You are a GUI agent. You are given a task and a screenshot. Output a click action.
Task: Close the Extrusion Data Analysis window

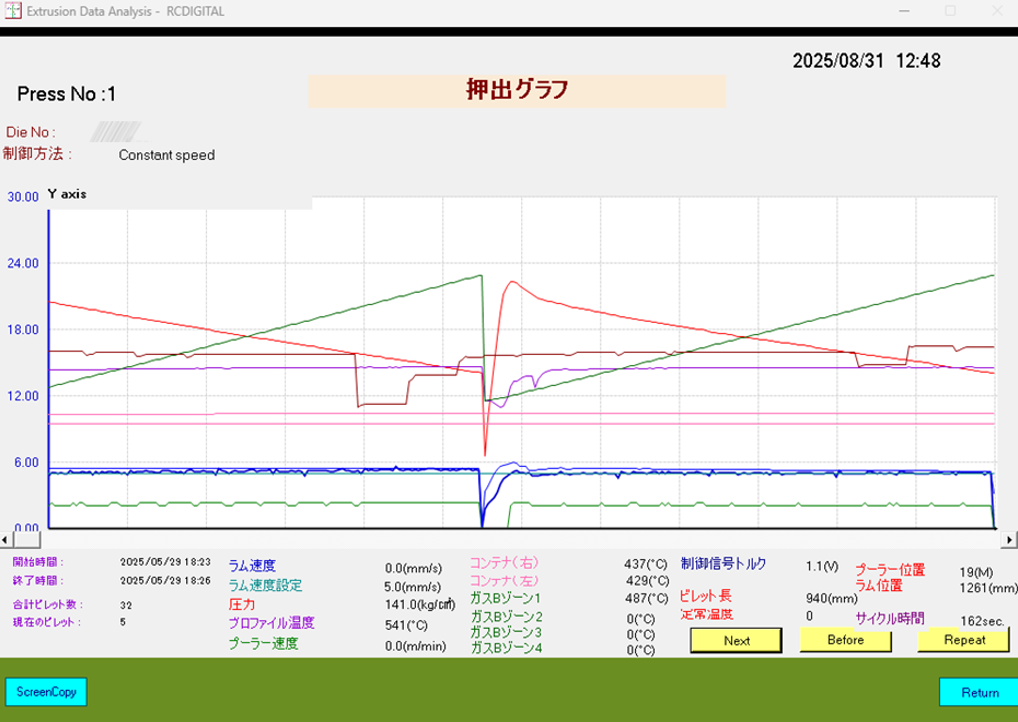(995, 11)
